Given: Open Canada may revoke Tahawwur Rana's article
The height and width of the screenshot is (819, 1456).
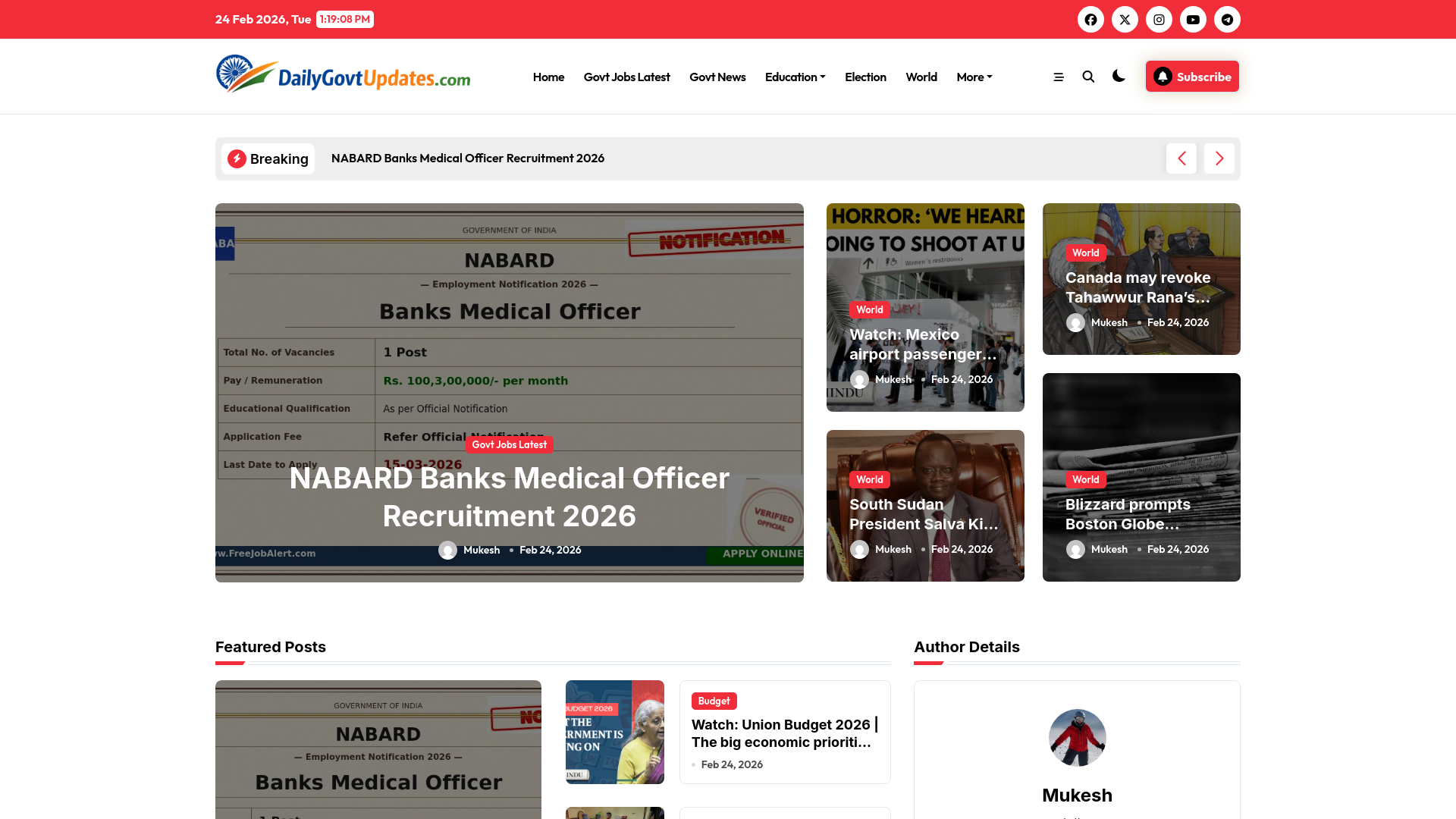Looking at the screenshot, I should pyautogui.click(x=1138, y=287).
